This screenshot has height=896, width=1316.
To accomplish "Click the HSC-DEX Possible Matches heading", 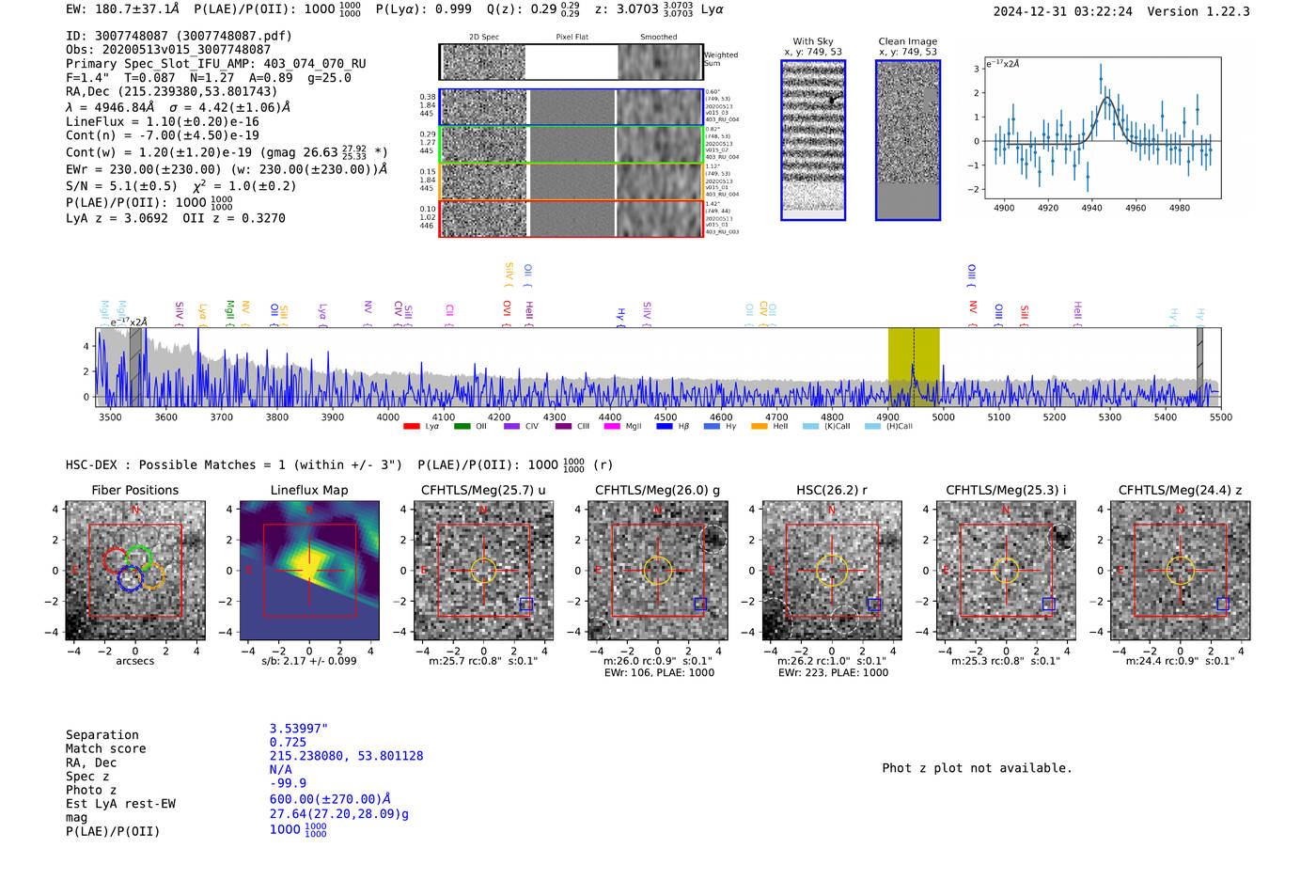I will coord(234,464).
